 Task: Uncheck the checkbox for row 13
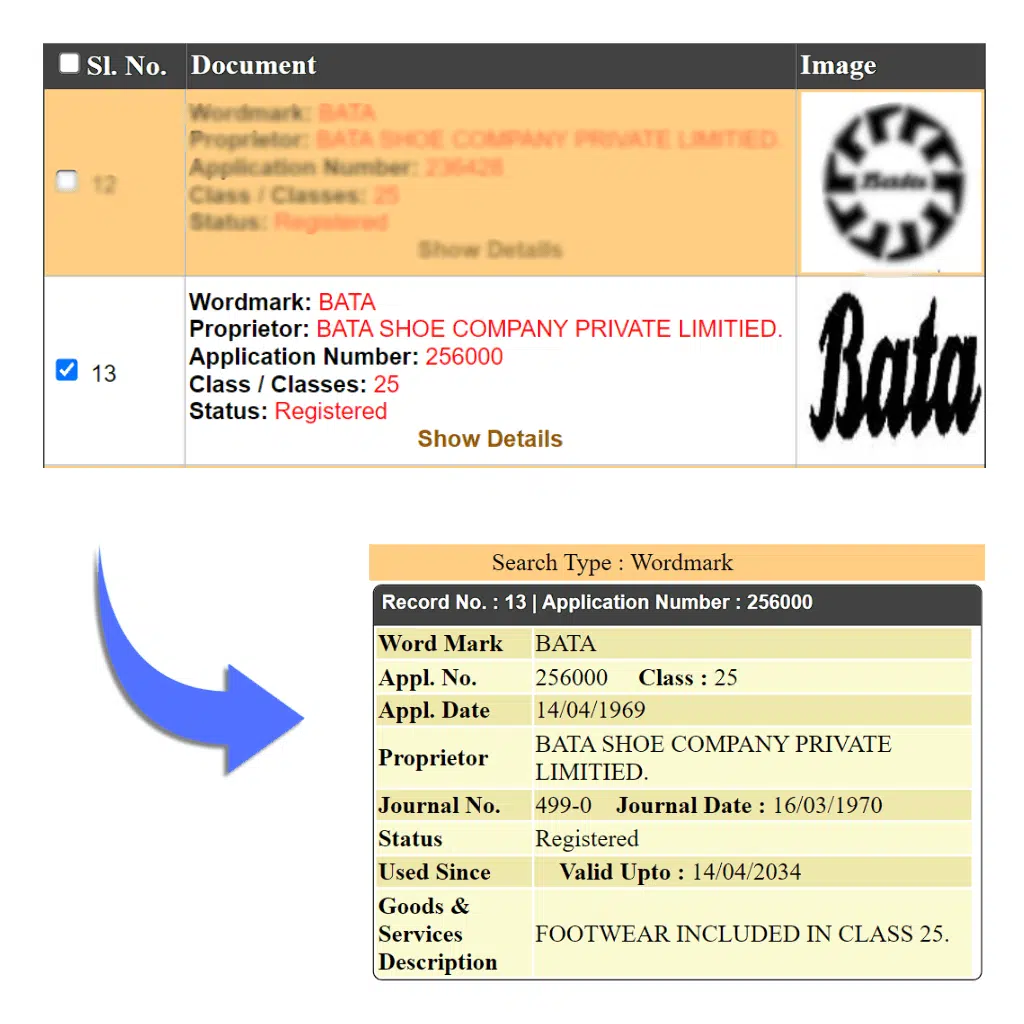tap(67, 371)
